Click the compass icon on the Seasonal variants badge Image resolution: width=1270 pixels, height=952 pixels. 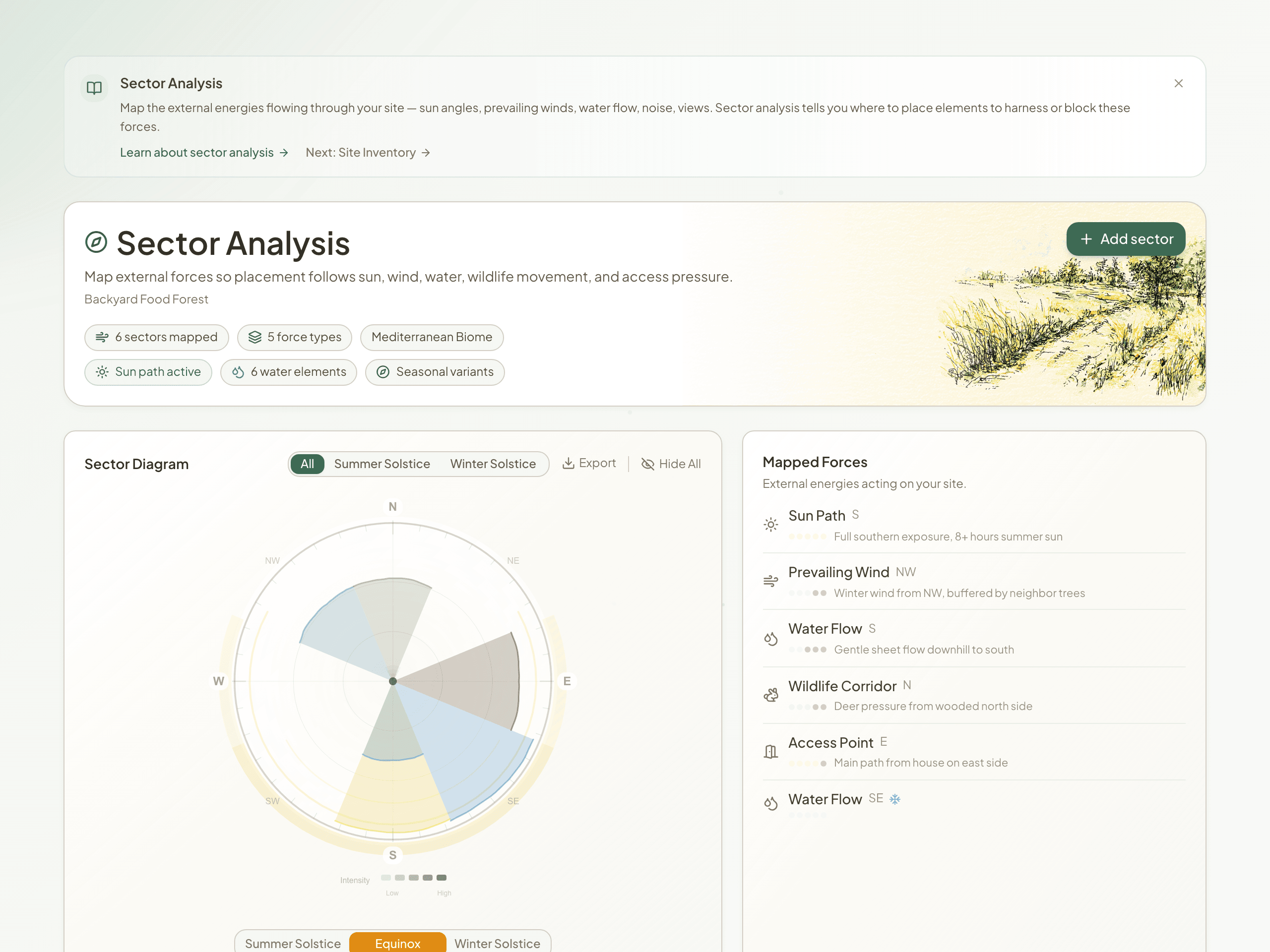click(382, 372)
